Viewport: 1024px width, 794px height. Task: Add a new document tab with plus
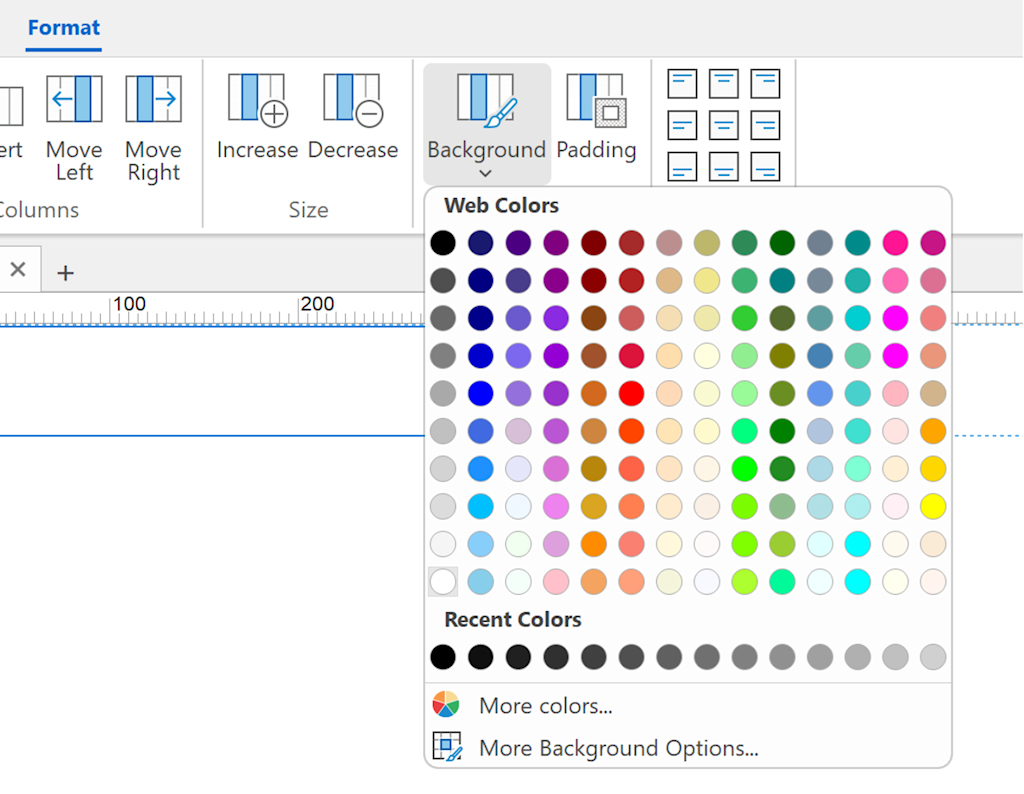65,273
